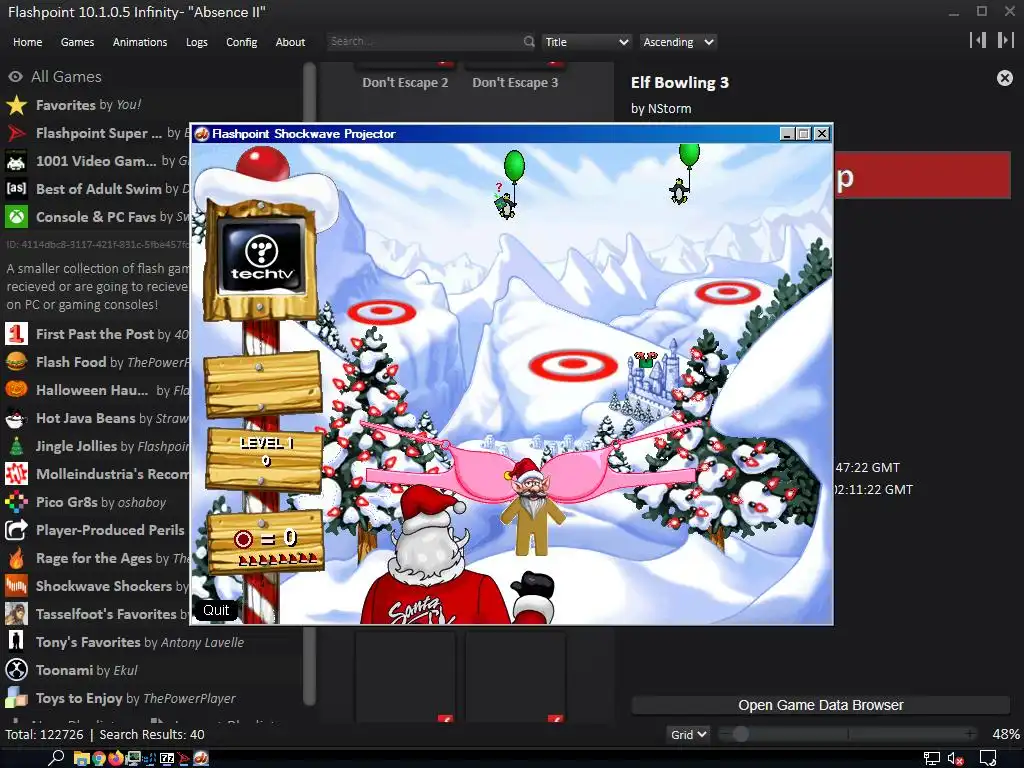
Task: Click the Toys to Enjoy icon
Action: point(16,698)
